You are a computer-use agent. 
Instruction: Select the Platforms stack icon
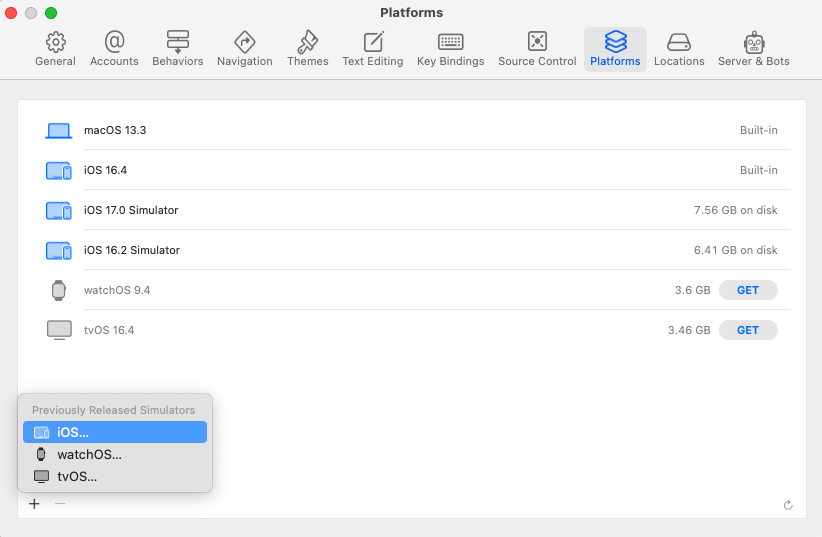point(615,41)
